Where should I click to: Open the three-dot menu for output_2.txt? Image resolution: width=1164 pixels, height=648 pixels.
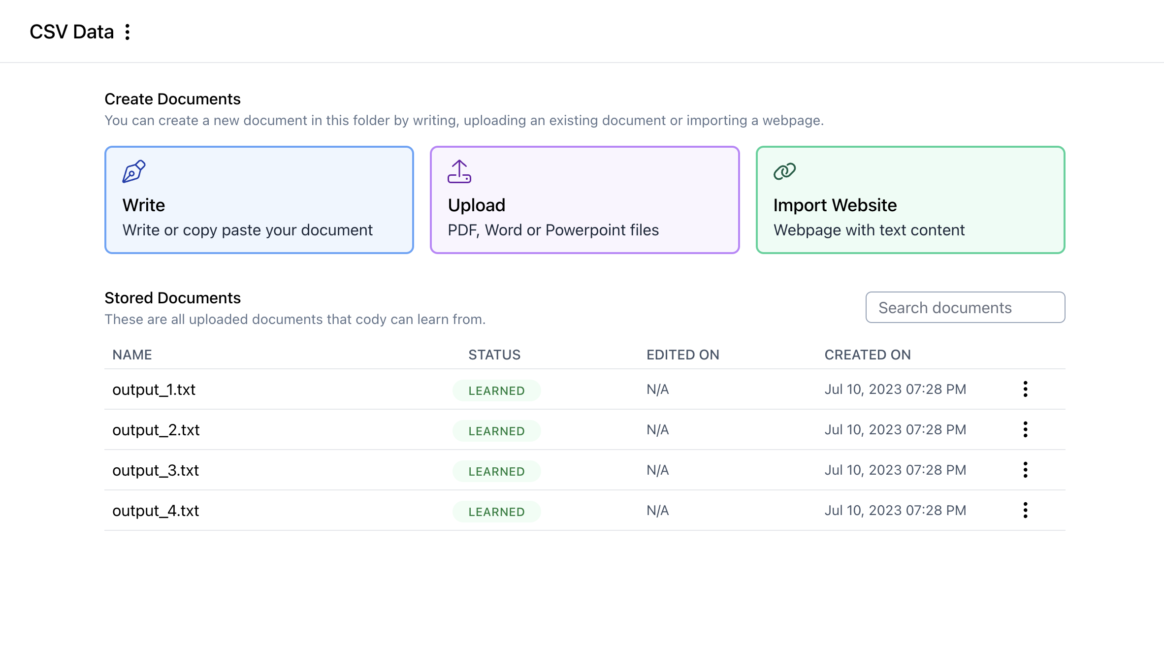pos(1025,430)
